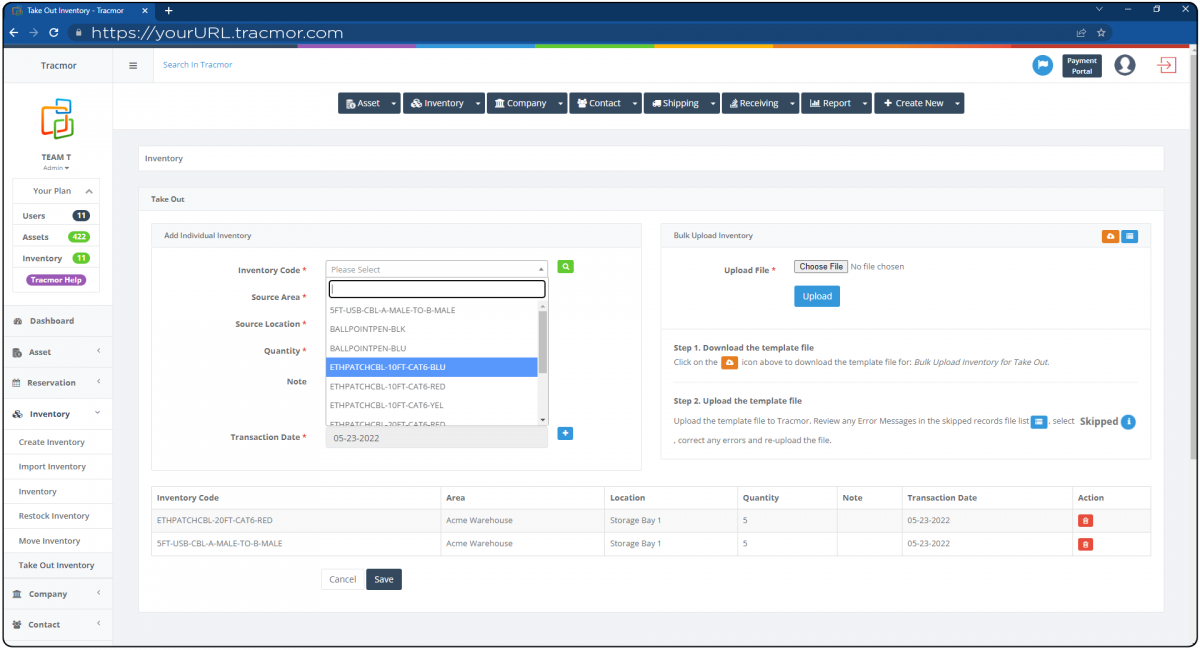Open Import Inventory in sidebar
The image size is (1200, 650).
52,467
